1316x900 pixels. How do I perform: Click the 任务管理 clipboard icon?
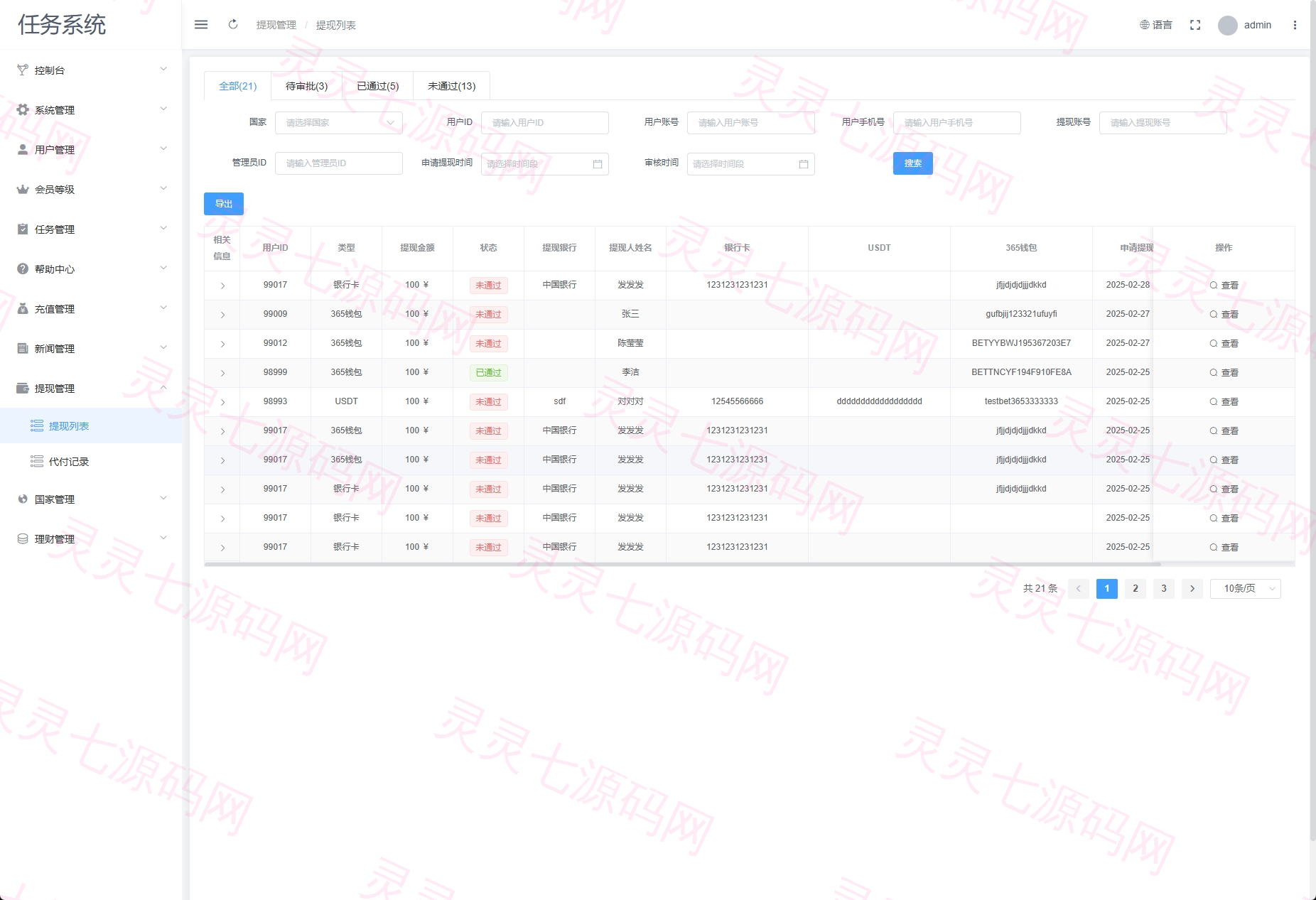[x=23, y=229]
